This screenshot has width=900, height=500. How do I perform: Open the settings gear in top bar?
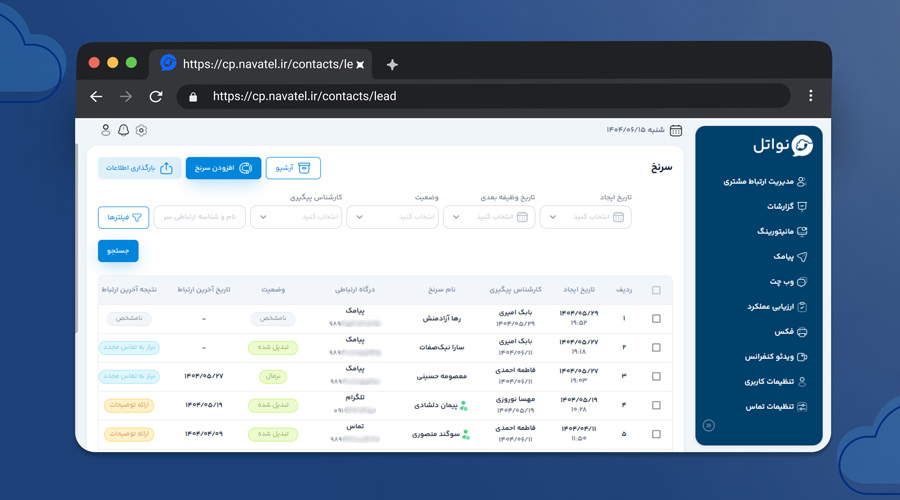141,130
